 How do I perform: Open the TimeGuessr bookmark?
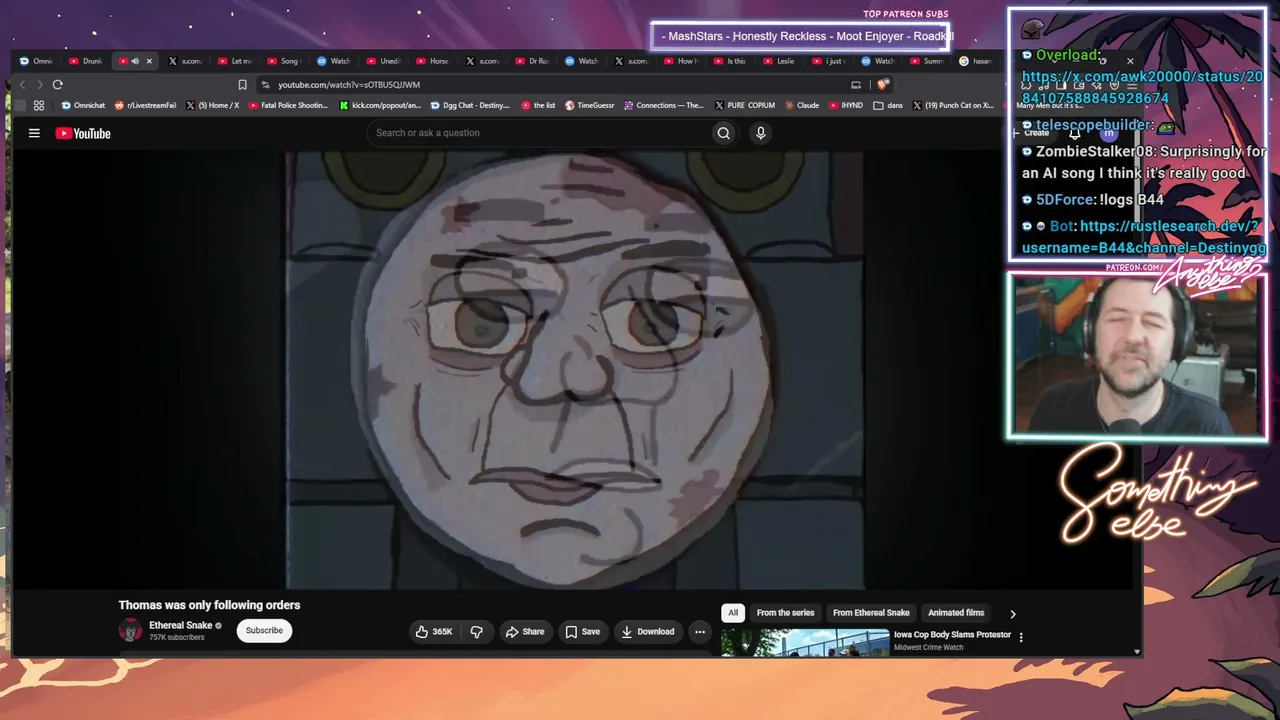coord(590,105)
